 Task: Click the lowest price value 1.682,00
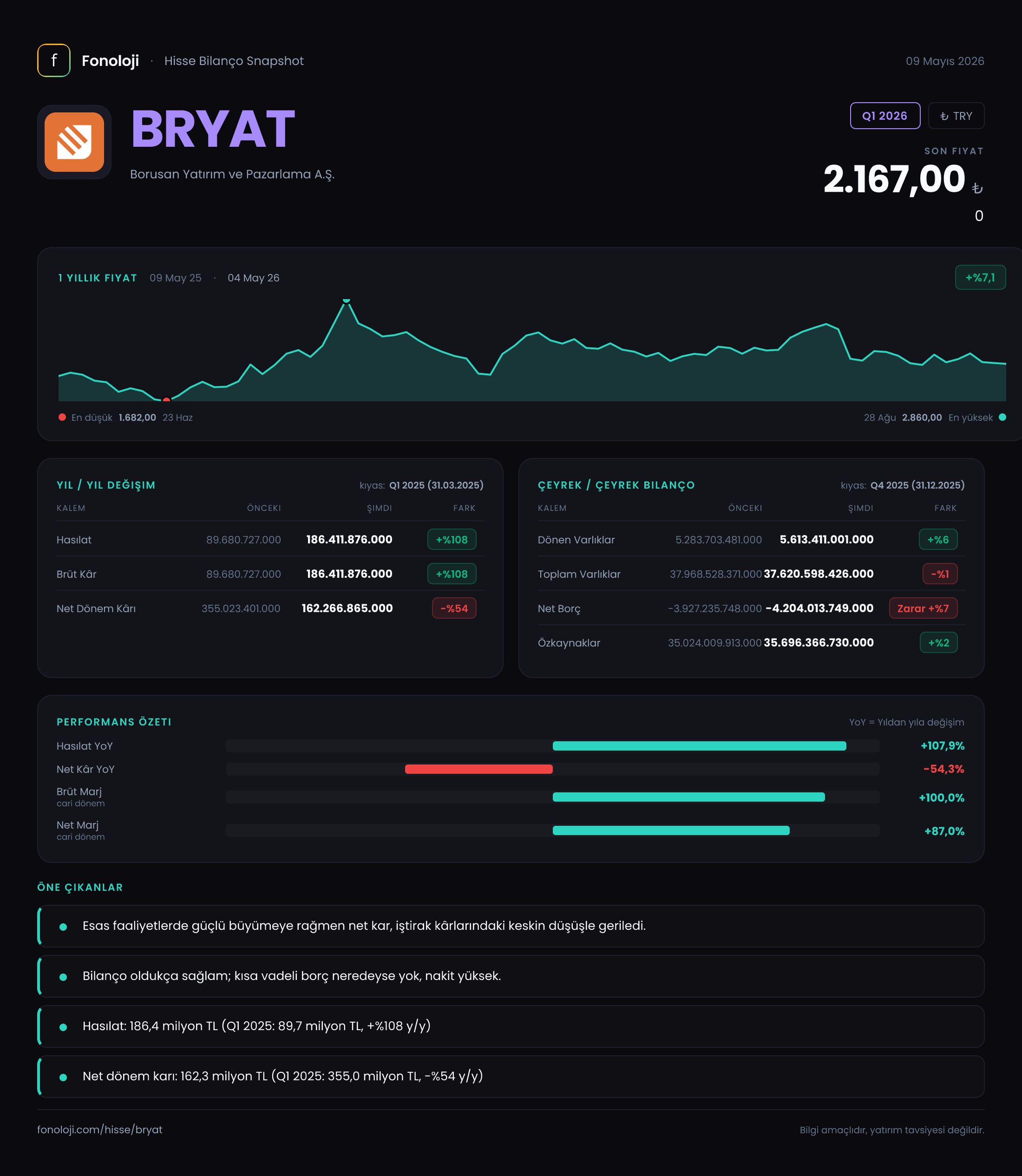(x=138, y=417)
